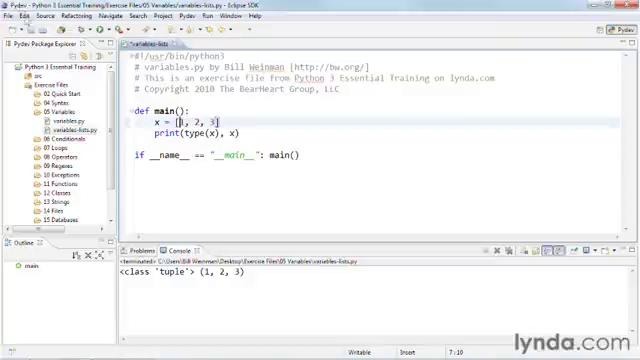Open the Run dropdown arrow
The image size is (640, 360).
109,30
